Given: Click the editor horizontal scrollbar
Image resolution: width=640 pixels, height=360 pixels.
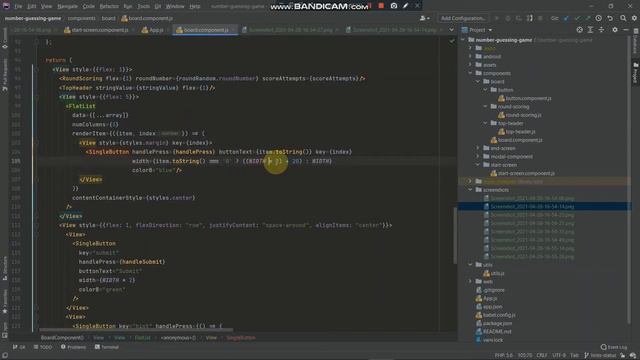Looking at the screenshot, I should (136, 330).
